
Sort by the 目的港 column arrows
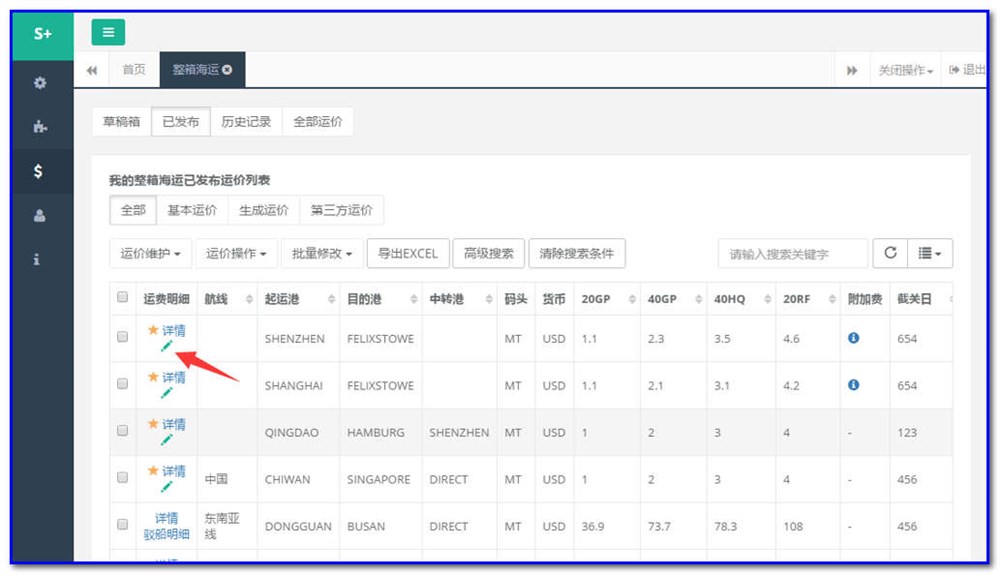coord(414,299)
